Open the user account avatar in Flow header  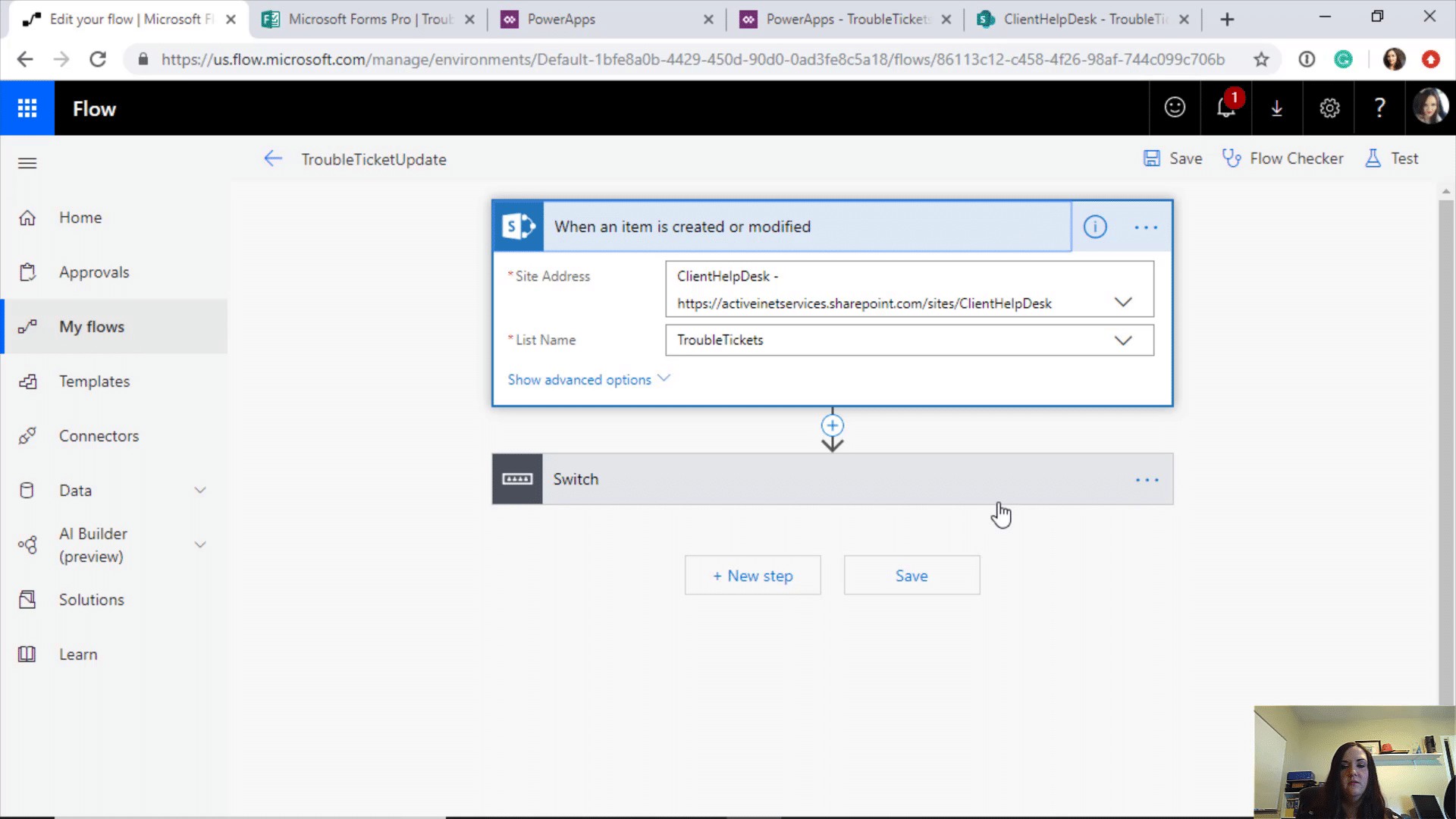click(x=1430, y=107)
